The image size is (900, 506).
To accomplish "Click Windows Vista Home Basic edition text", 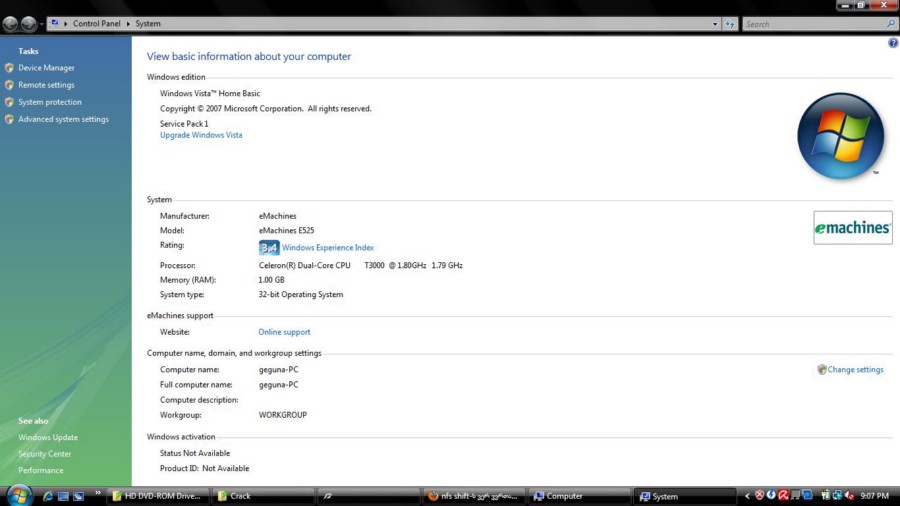I will pyautogui.click(x=210, y=93).
